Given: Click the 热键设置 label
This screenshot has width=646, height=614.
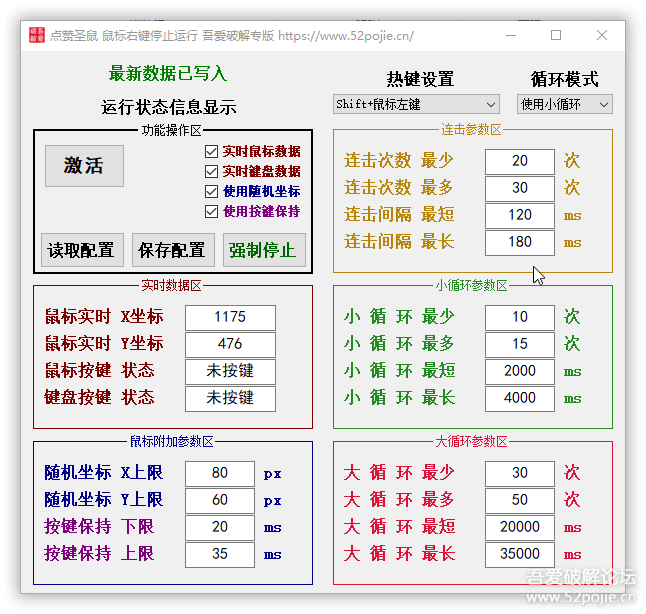Looking at the screenshot, I should pos(420,79).
